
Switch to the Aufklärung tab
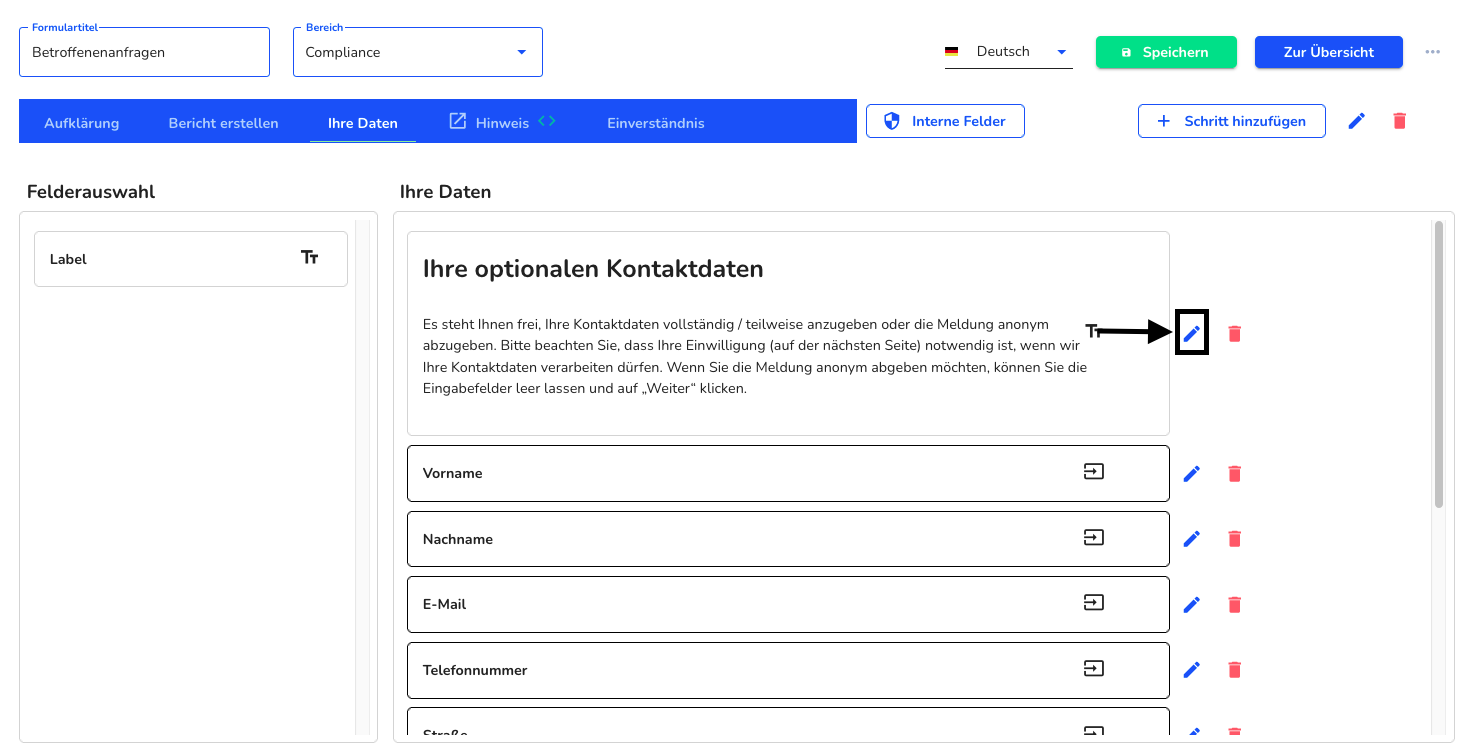[82, 123]
